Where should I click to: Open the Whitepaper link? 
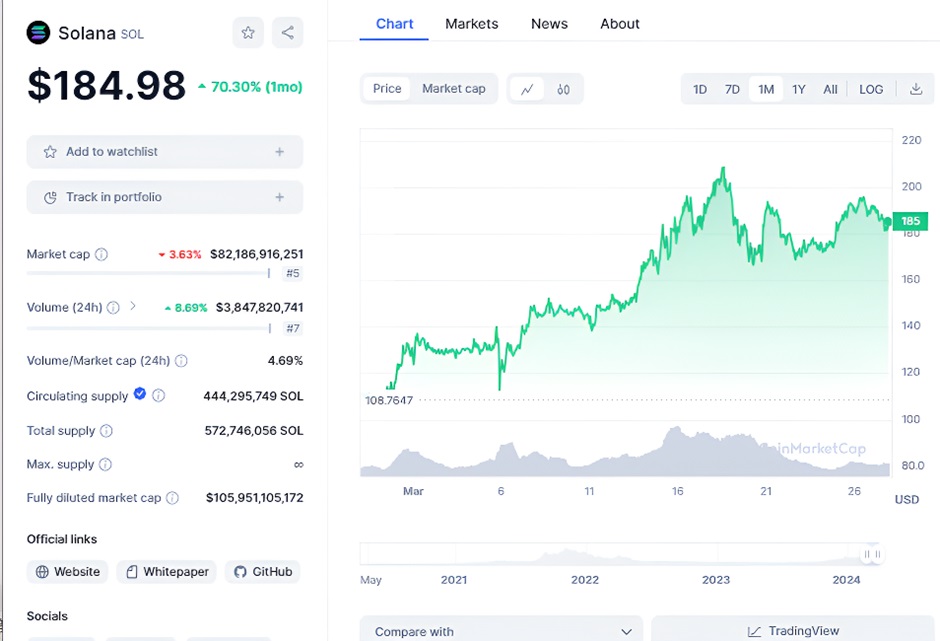point(167,572)
